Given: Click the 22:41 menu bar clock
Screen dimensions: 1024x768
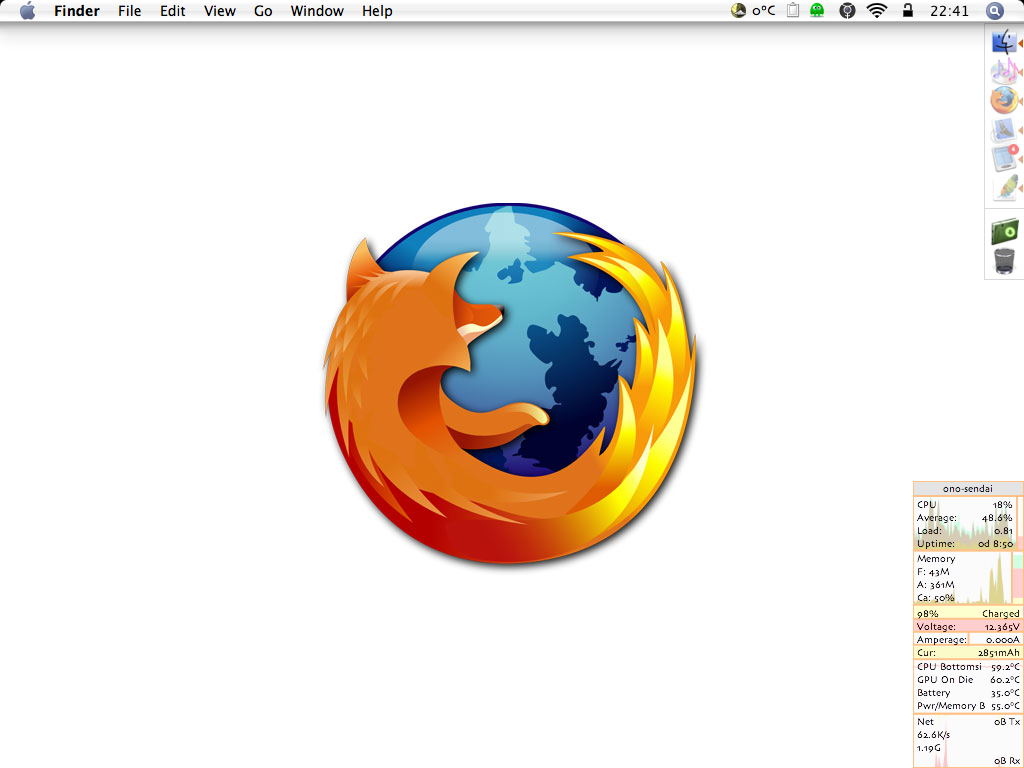Looking at the screenshot, I should (950, 11).
